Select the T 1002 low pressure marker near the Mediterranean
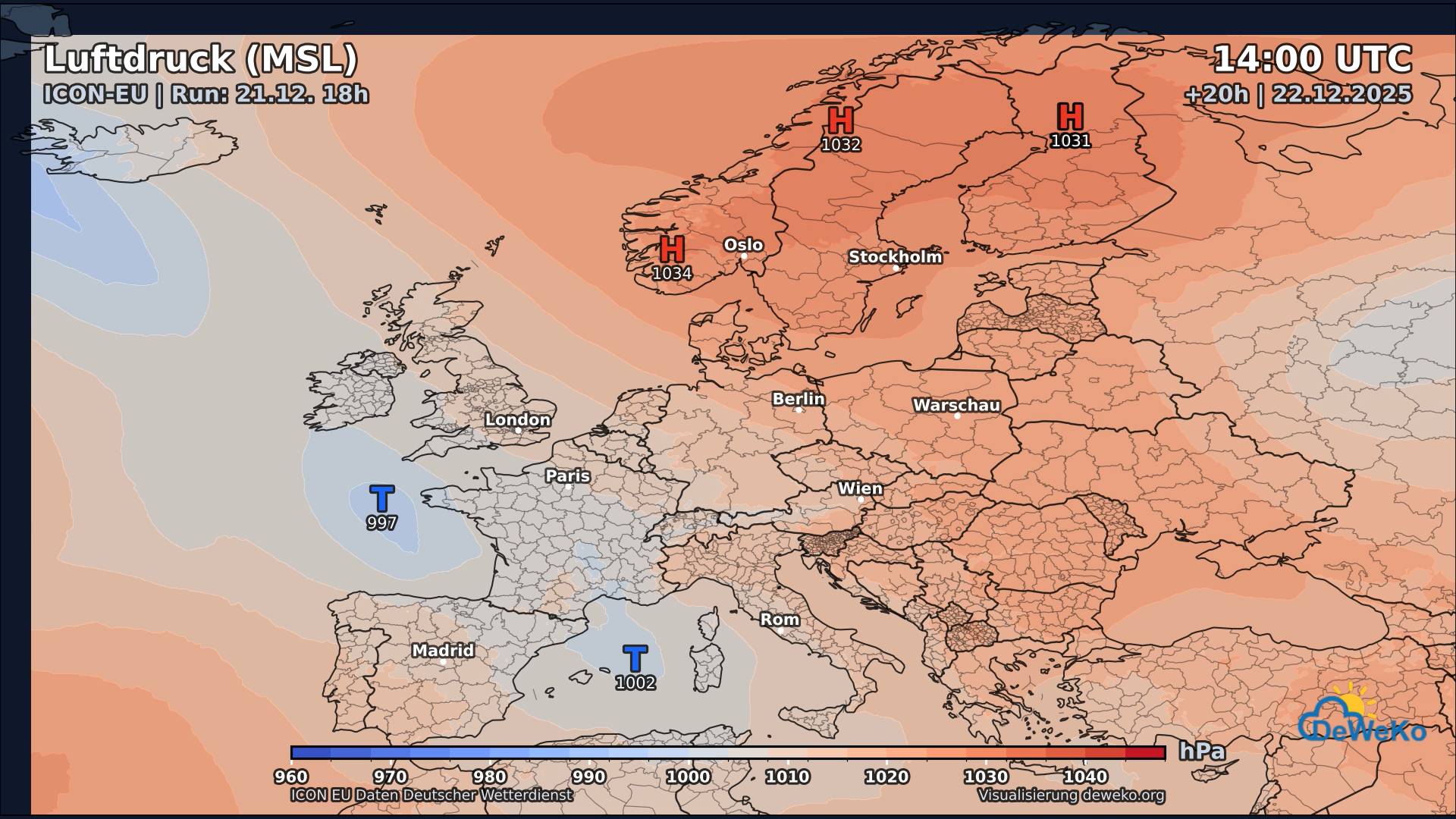The width and height of the screenshot is (1456, 819). [x=635, y=657]
